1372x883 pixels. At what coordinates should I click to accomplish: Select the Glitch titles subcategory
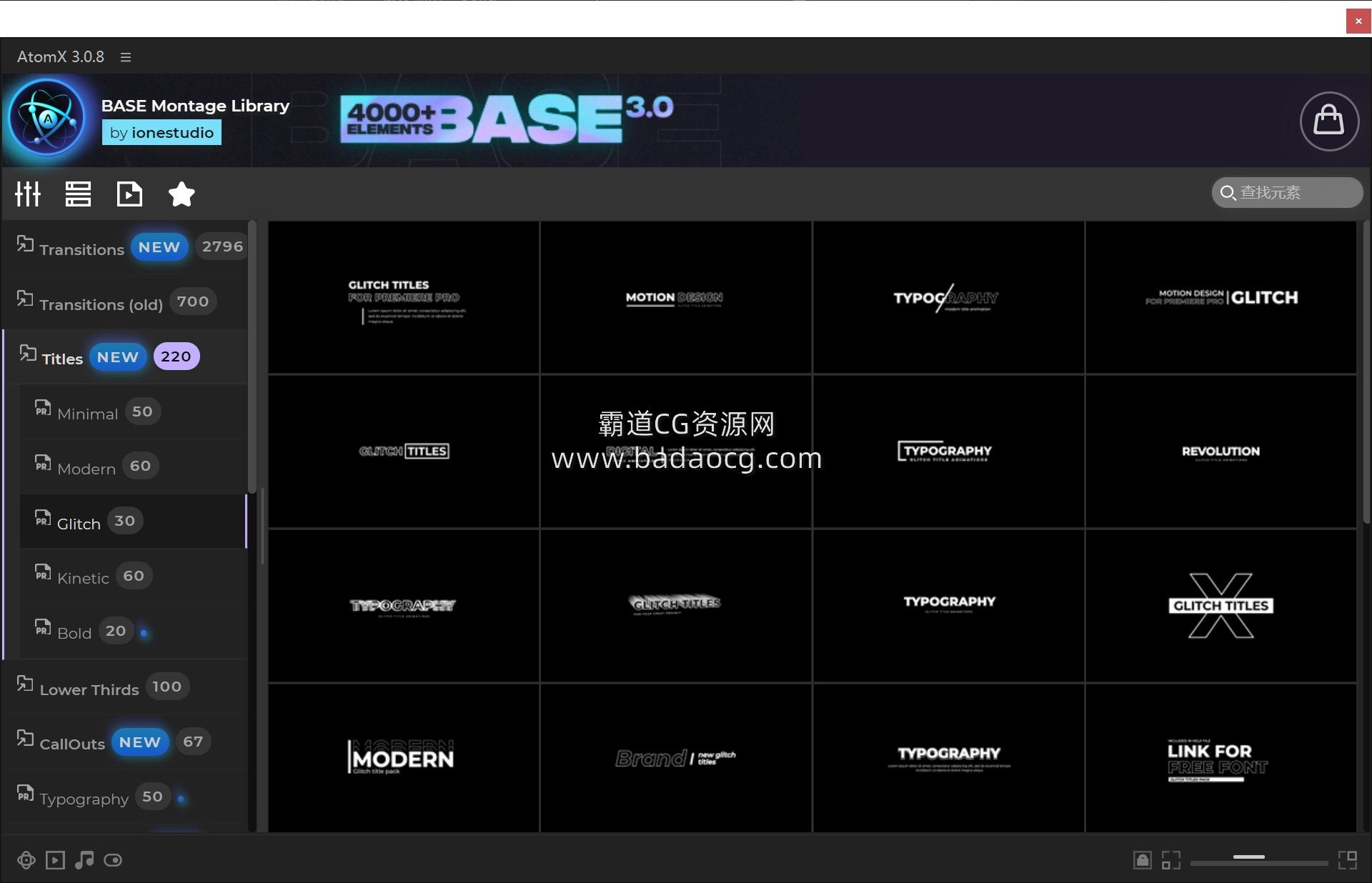point(133,521)
